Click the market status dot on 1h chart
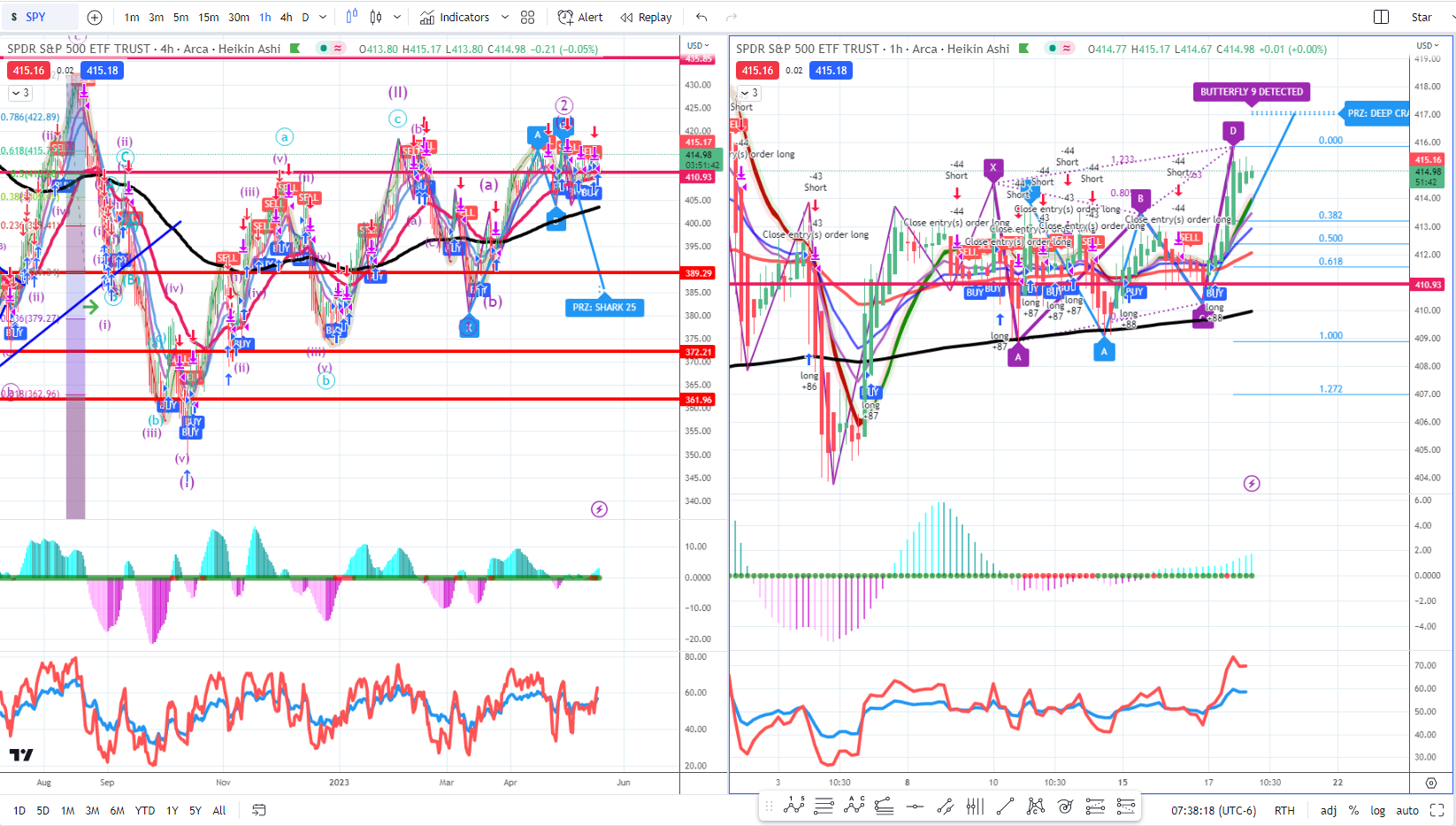 pos(1053,48)
